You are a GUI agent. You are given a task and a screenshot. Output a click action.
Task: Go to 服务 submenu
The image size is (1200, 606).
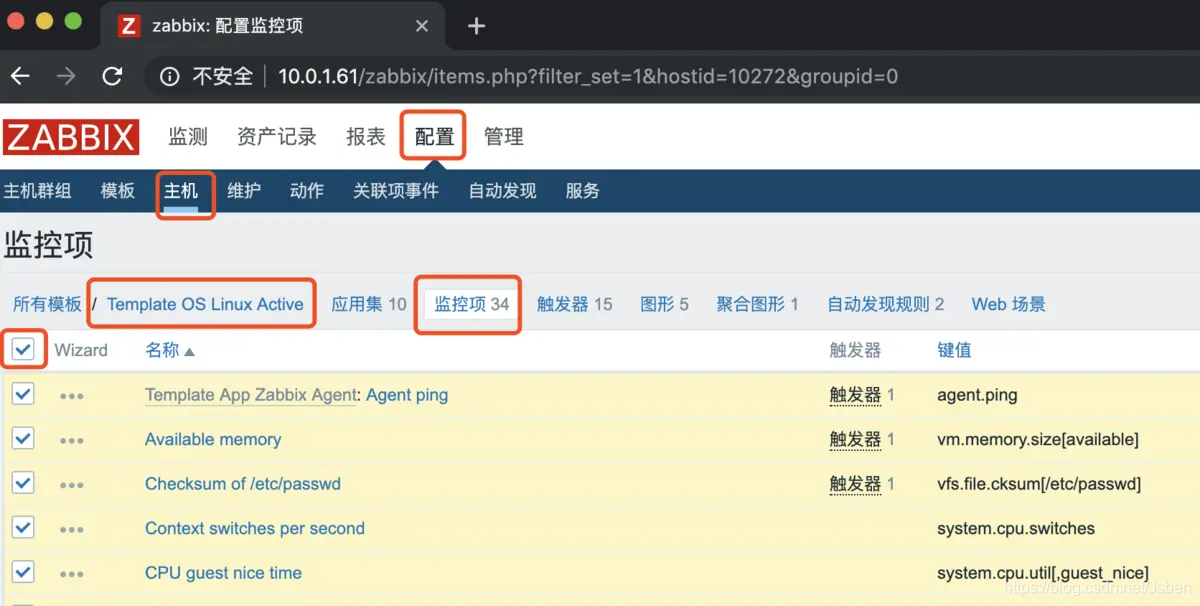pyautogui.click(x=583, y=190)
